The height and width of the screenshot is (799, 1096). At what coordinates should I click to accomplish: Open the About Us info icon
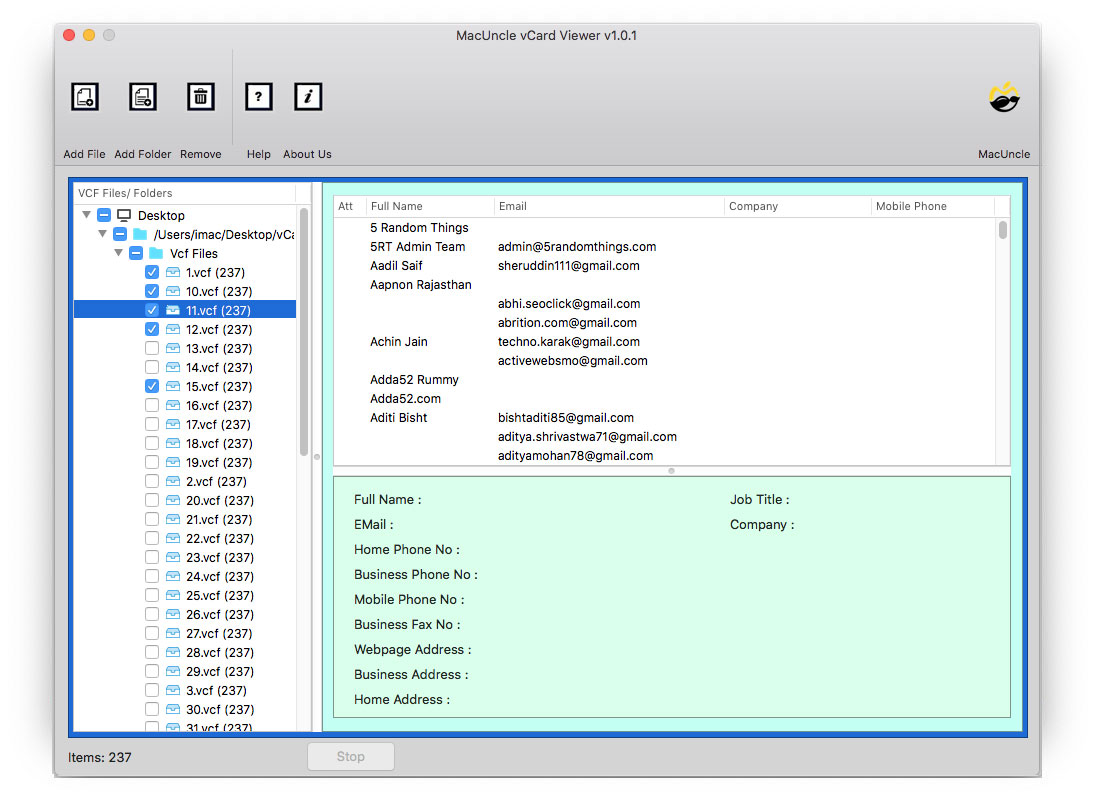[x=308, y=97]
